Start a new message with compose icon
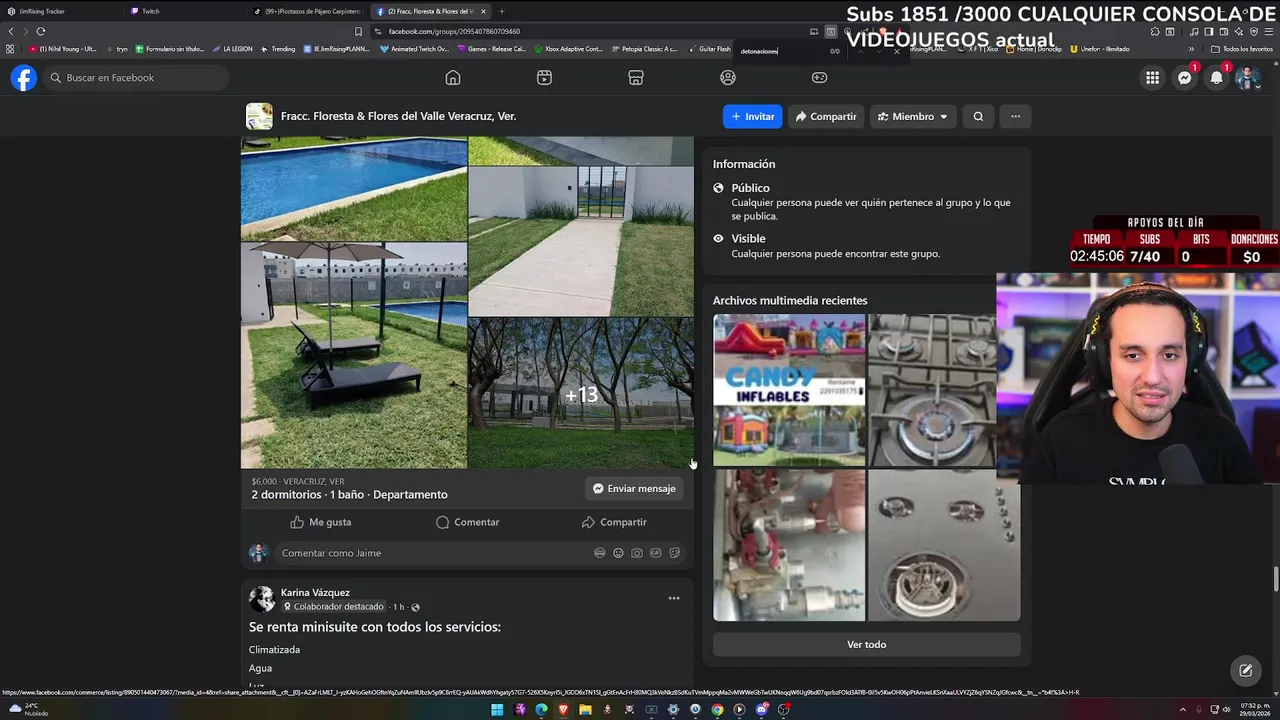The image size is (1280, 720). point(1246,671)
